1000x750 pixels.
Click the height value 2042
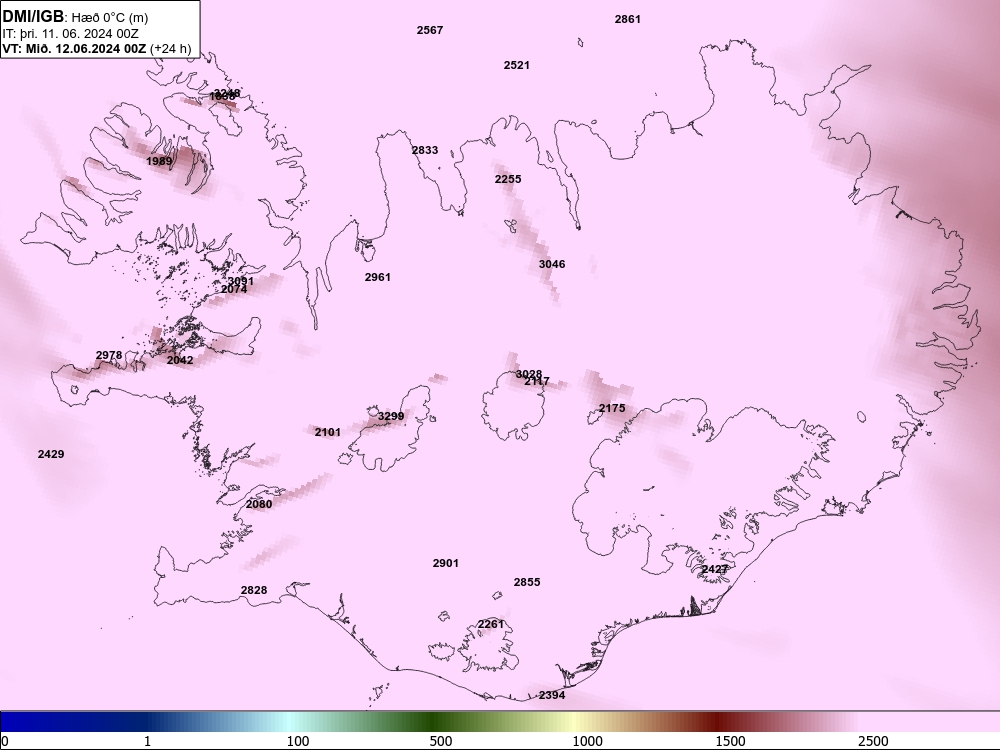coord(180,360)
